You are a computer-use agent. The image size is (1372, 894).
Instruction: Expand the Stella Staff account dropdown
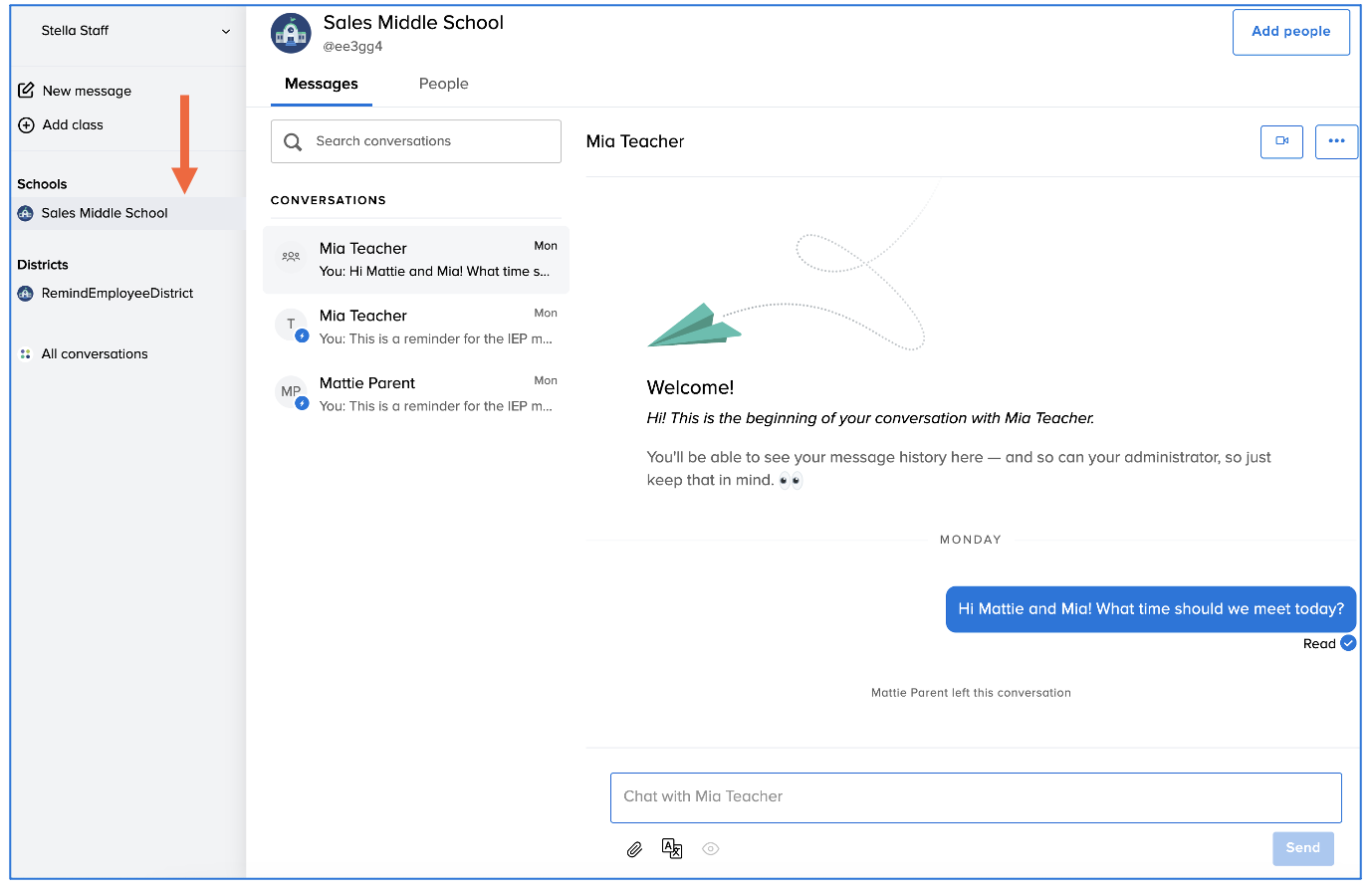click(226, 32)
